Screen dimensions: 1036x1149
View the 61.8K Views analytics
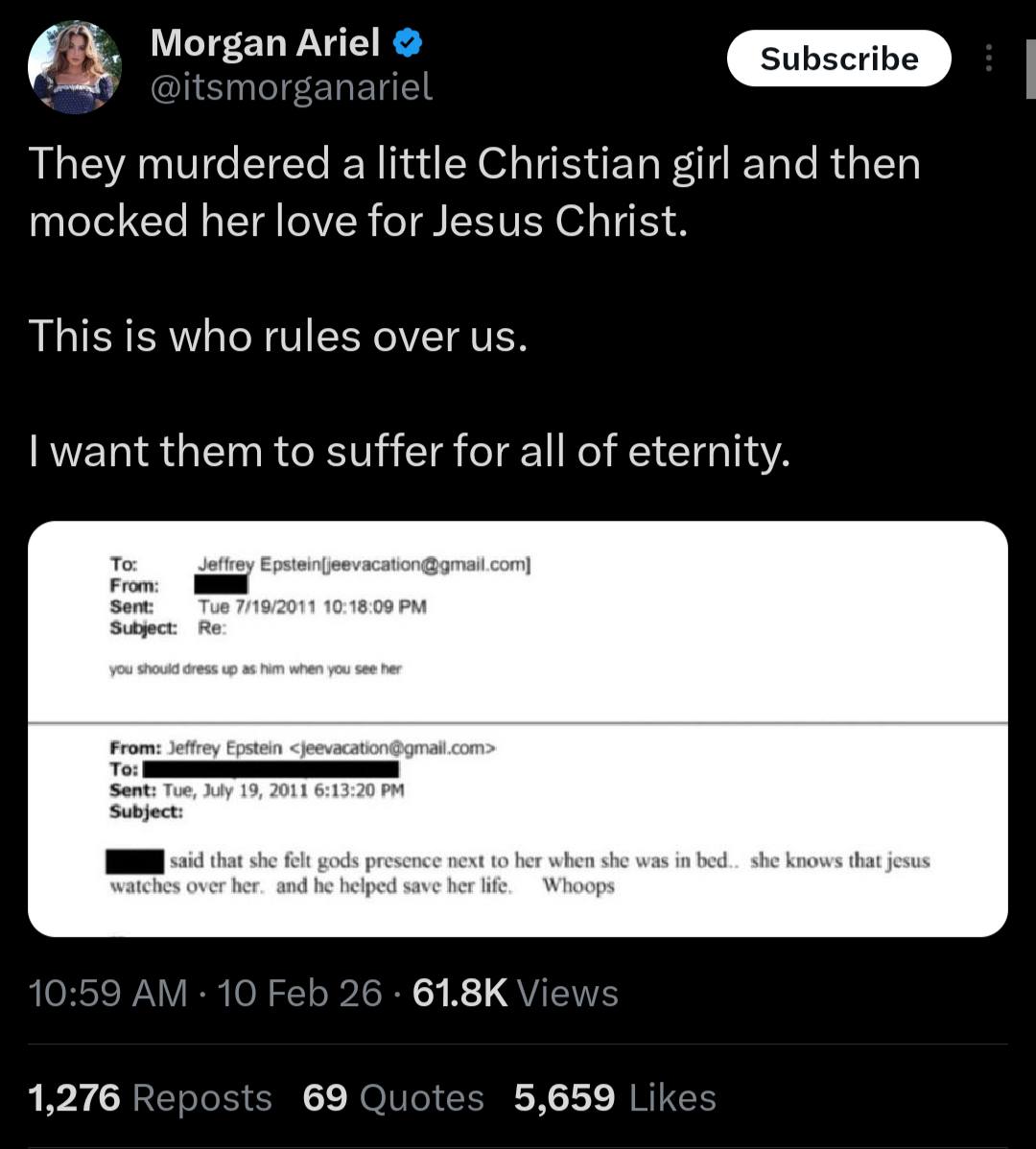[515, 993]
